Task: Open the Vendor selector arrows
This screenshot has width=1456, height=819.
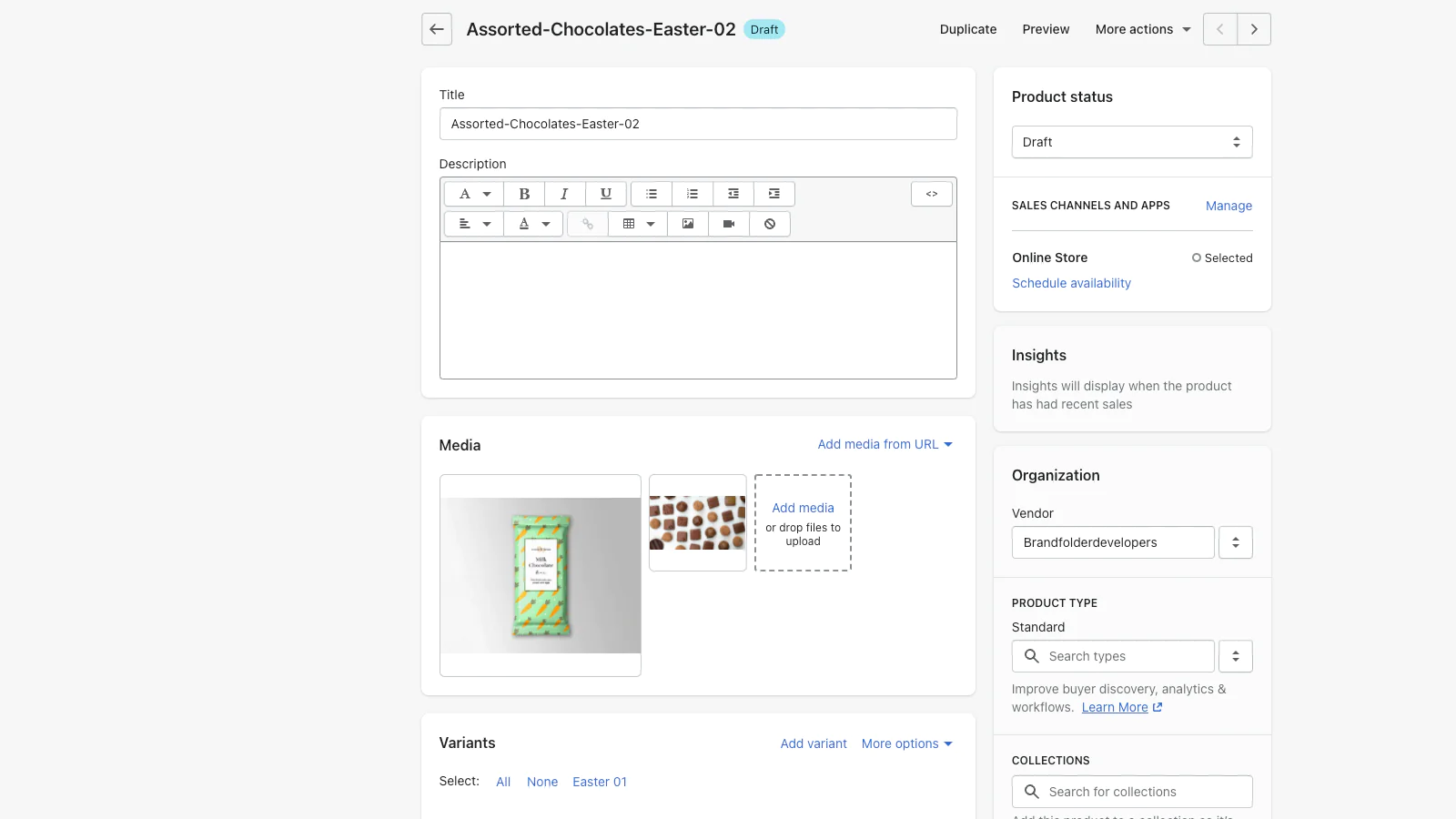Action: click(x=1236, y=542)
